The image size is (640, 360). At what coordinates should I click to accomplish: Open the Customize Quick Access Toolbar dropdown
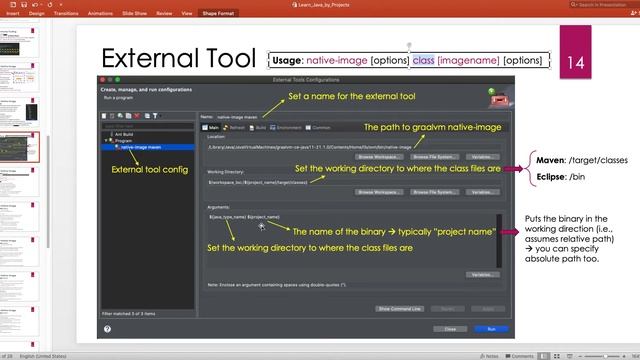pos(61,4)
